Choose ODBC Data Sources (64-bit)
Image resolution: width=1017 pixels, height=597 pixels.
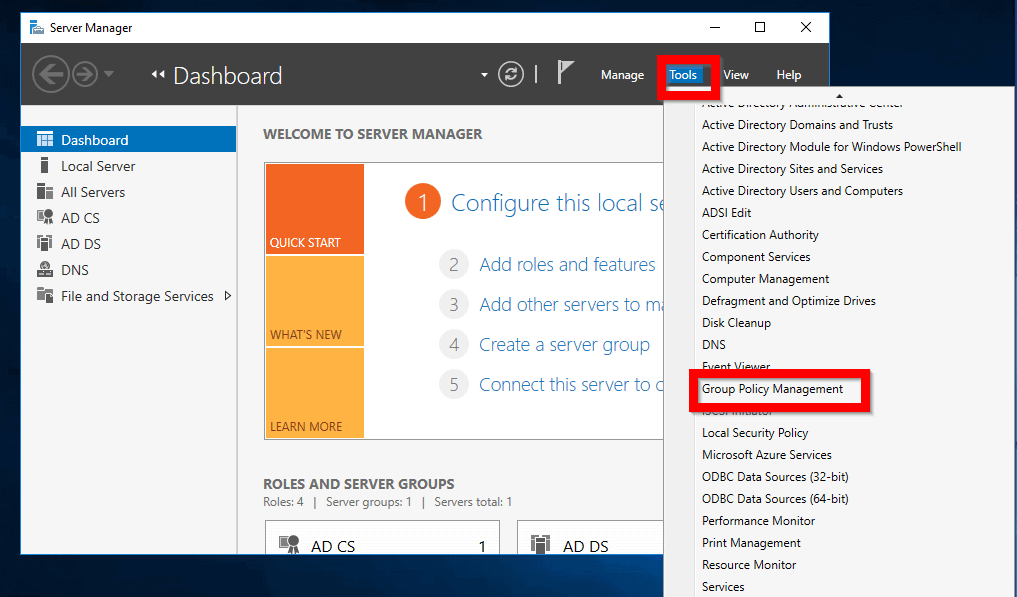(x=775, y=499)
